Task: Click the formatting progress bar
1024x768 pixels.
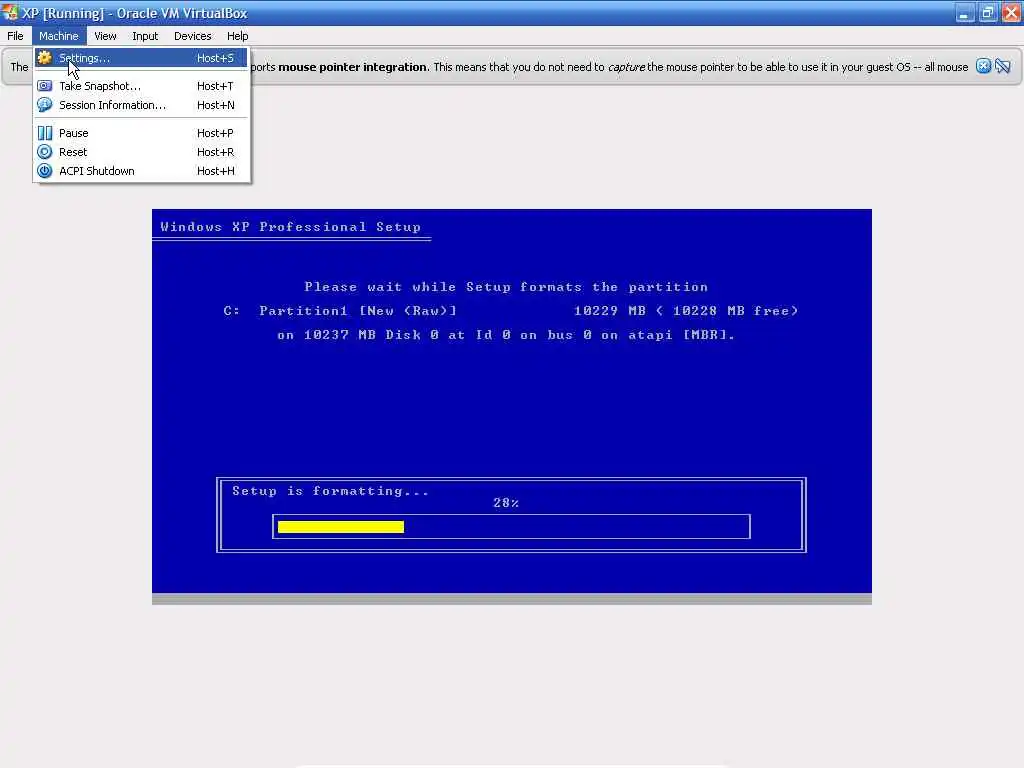Action: click(x=511, y=526)
